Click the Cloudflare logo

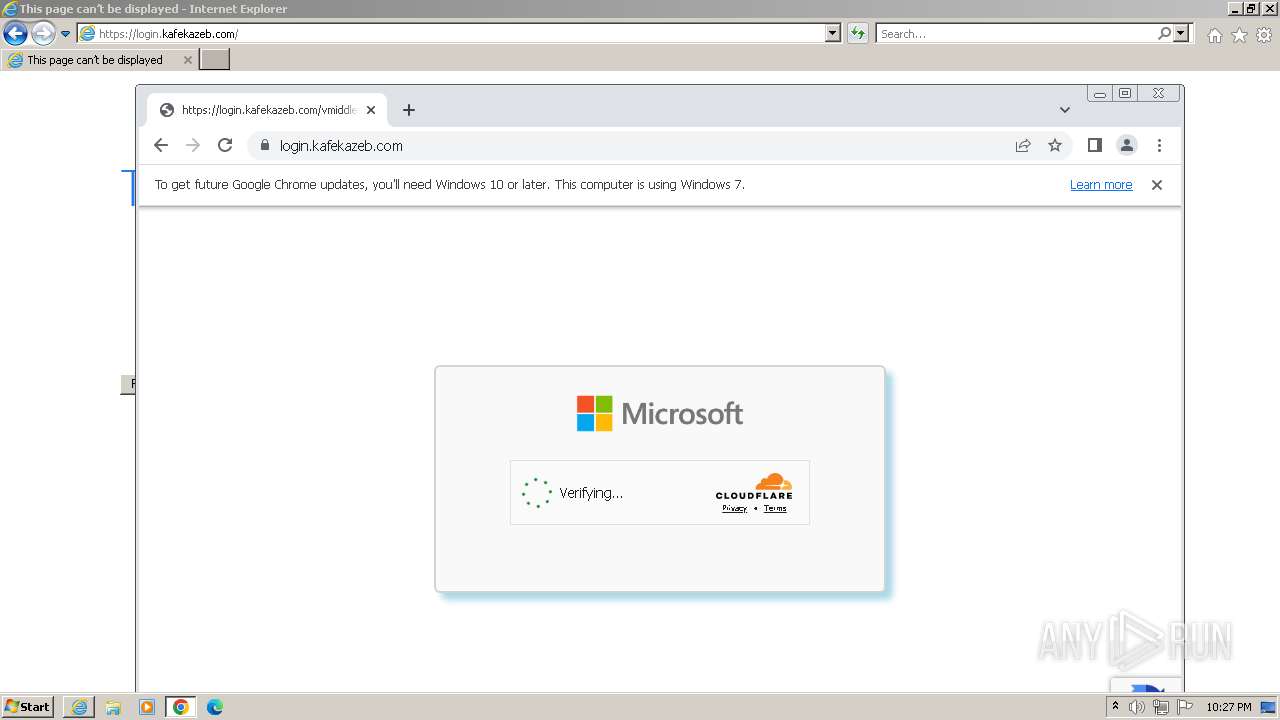point(754,486)
